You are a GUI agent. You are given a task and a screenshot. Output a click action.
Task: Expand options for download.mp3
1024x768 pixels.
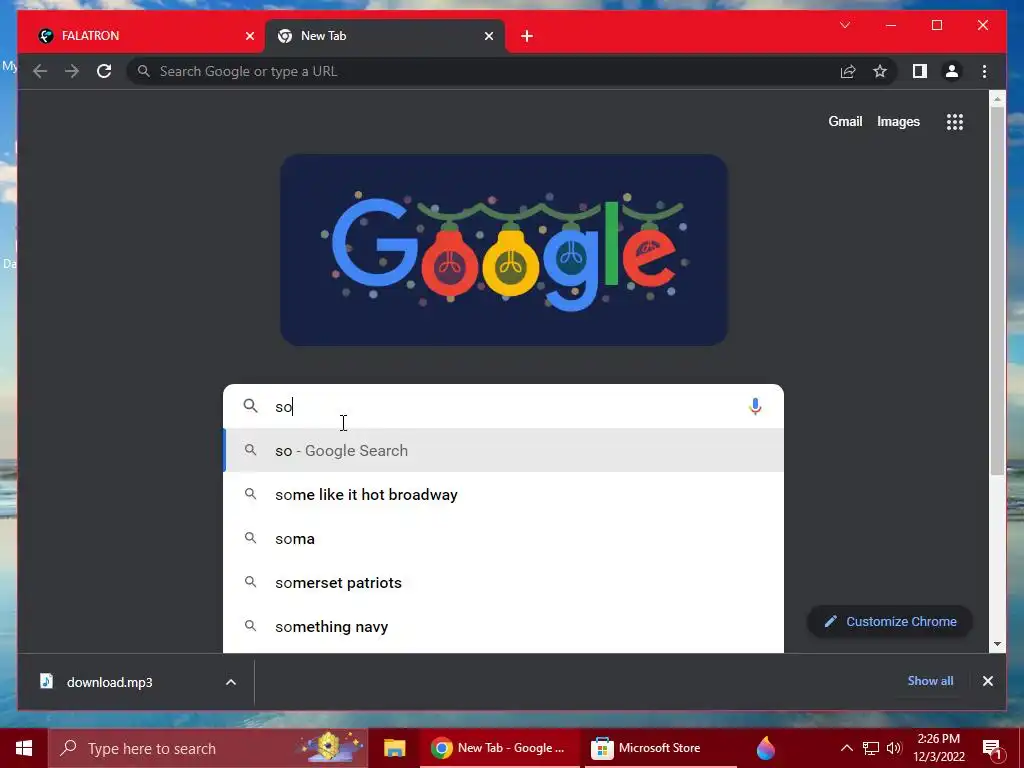[231, 682]
